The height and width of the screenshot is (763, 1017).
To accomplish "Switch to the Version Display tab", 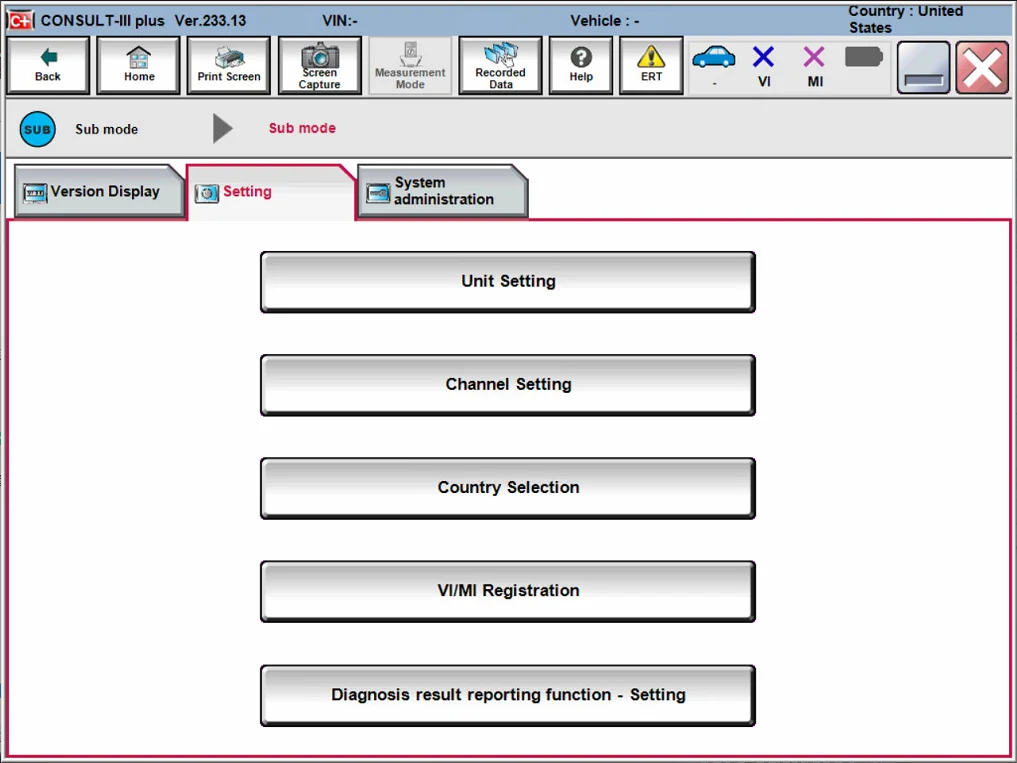I will [x=99, y=191].
